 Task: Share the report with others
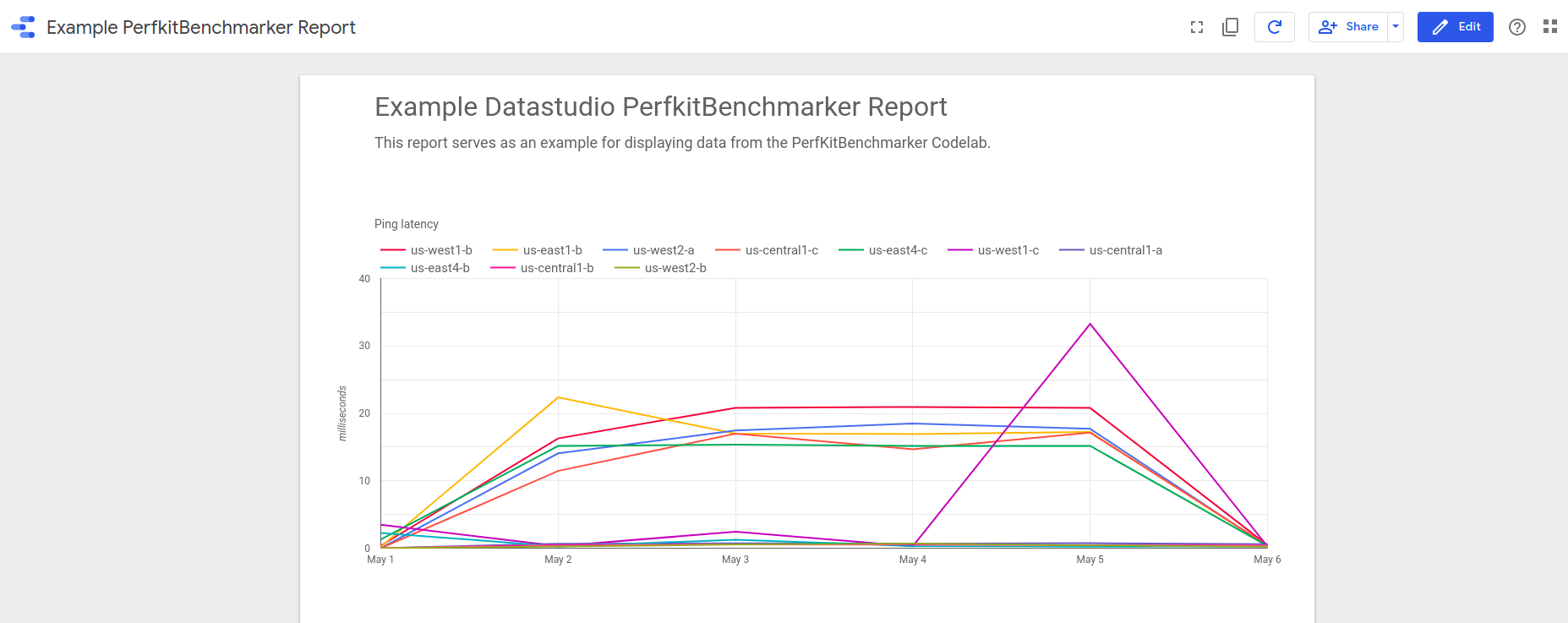click(x=1349, y=27)
